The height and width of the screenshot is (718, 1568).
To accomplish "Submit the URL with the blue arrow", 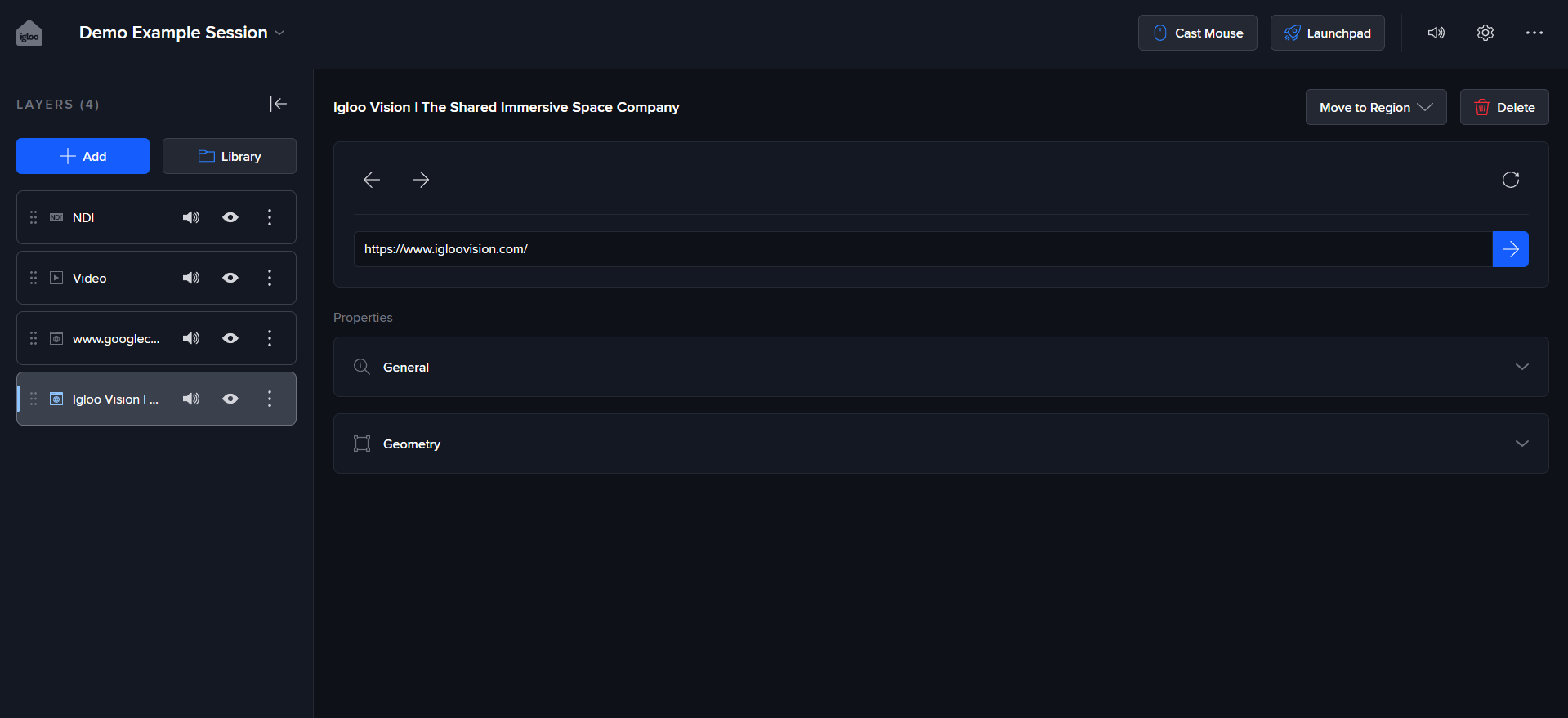I will pyautogui.click(x=1510, y=249).
